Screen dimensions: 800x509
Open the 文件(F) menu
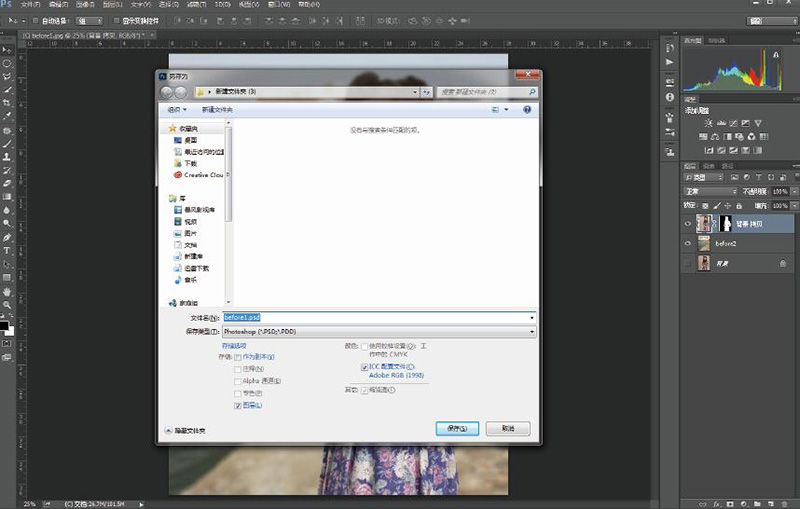tap(30, 5)
